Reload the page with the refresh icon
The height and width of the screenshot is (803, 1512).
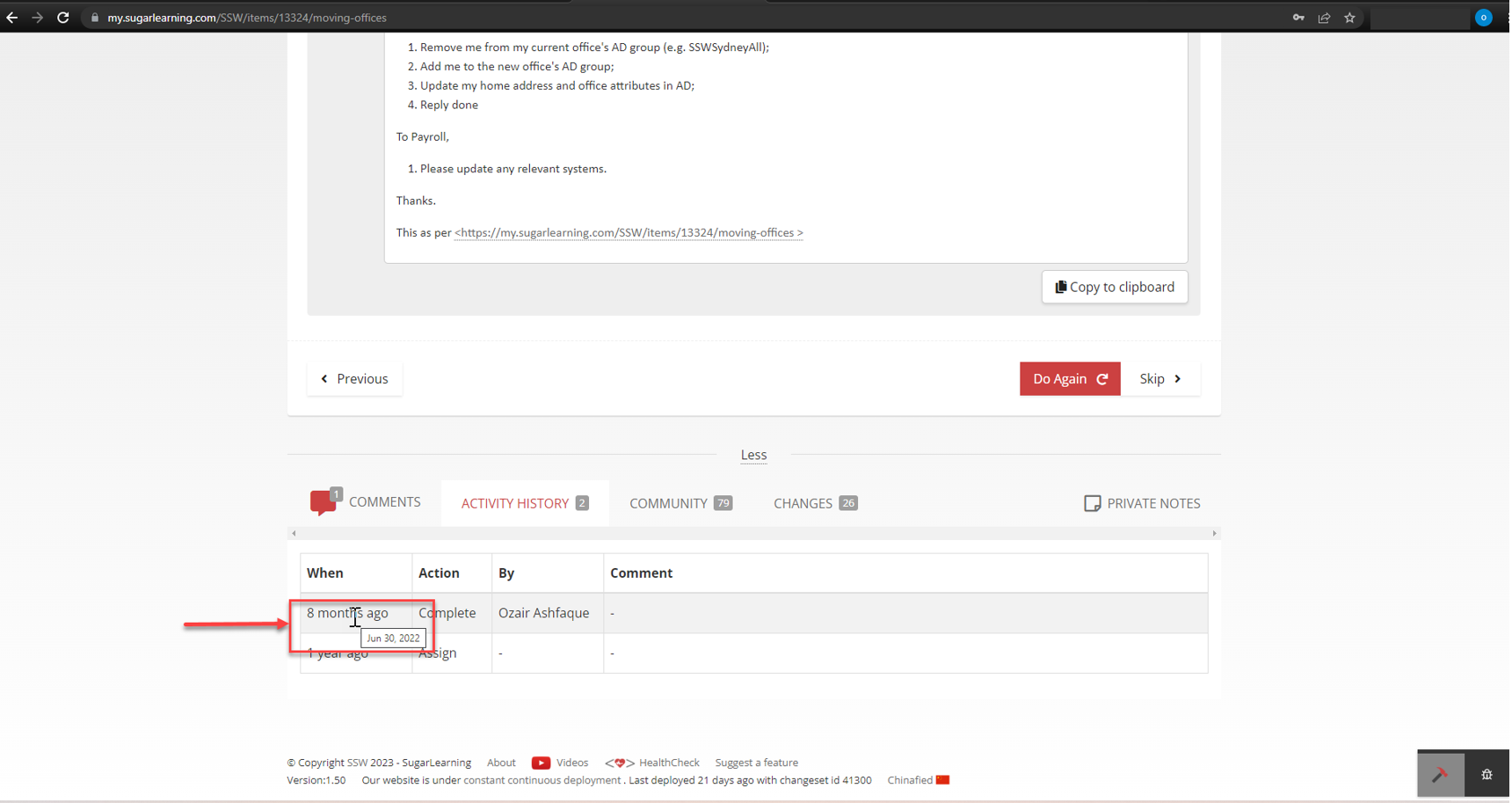(63, 18)
